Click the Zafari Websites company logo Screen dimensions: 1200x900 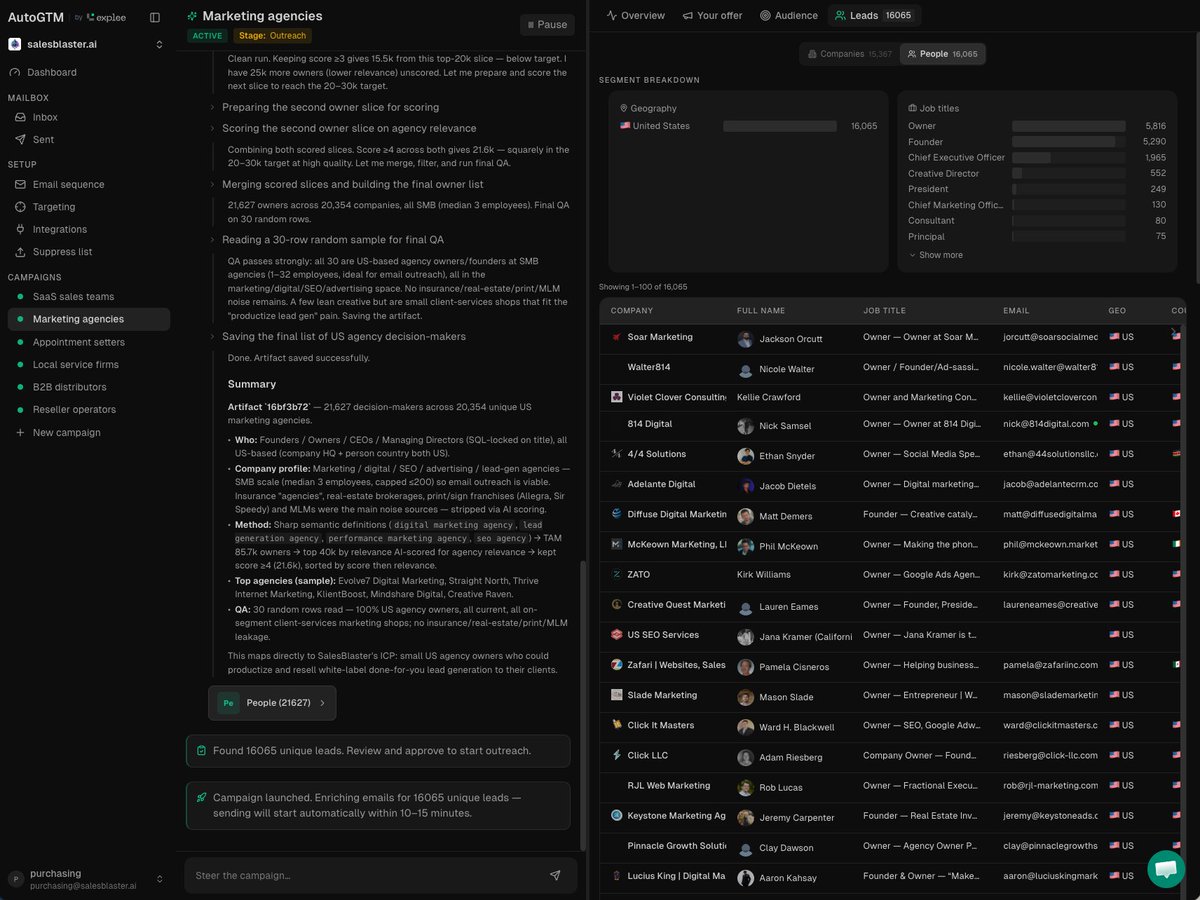(617, 665)
